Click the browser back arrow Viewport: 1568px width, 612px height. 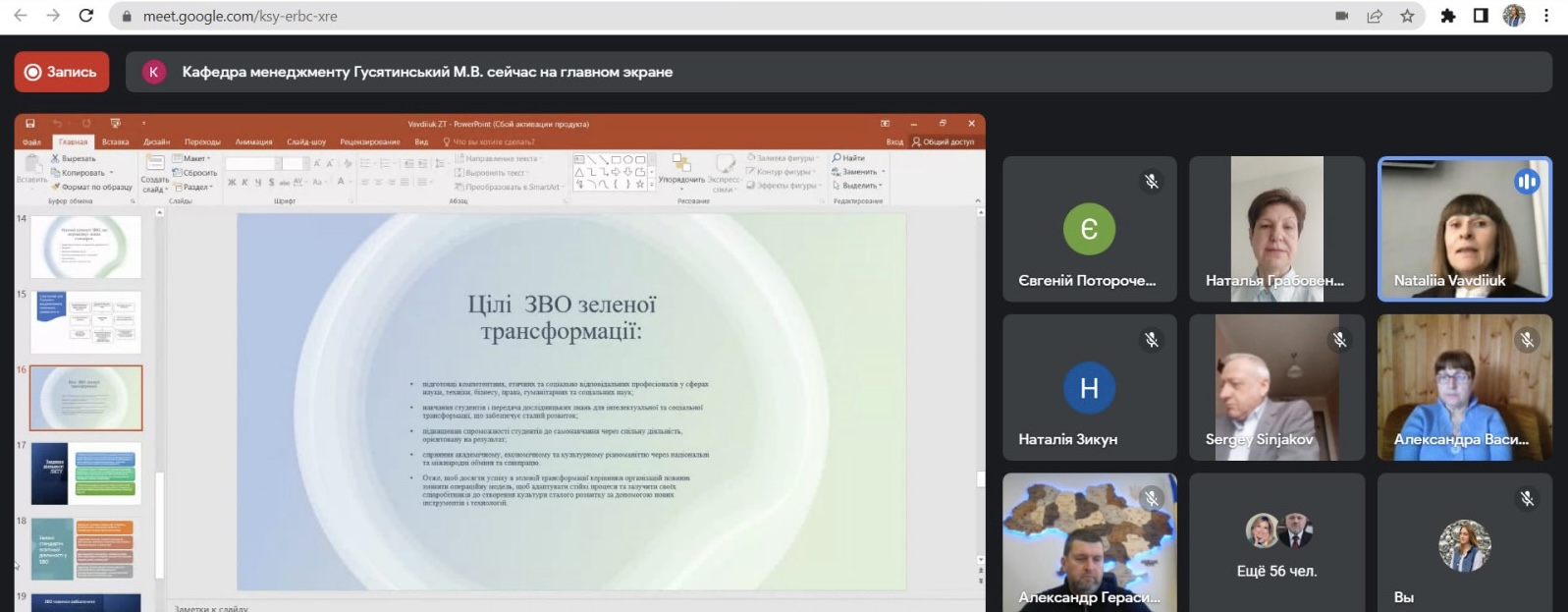click(x=21, y=16)
